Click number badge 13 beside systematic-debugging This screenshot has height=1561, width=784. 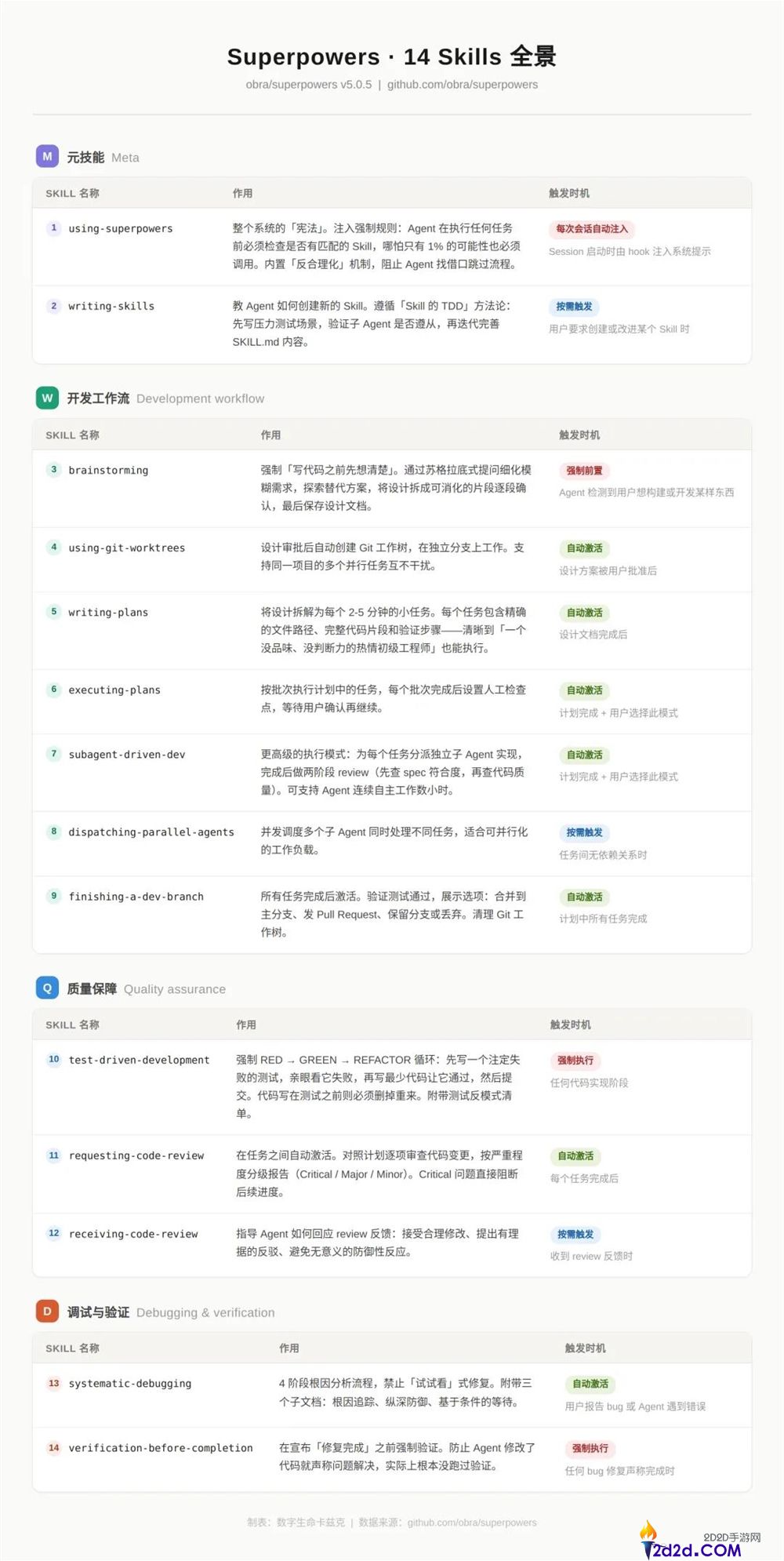point(53,1384)
